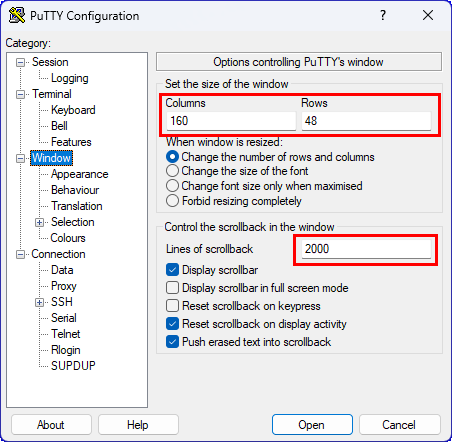Click the Open button
The image size is (452, 442).
tap(312, 425)
